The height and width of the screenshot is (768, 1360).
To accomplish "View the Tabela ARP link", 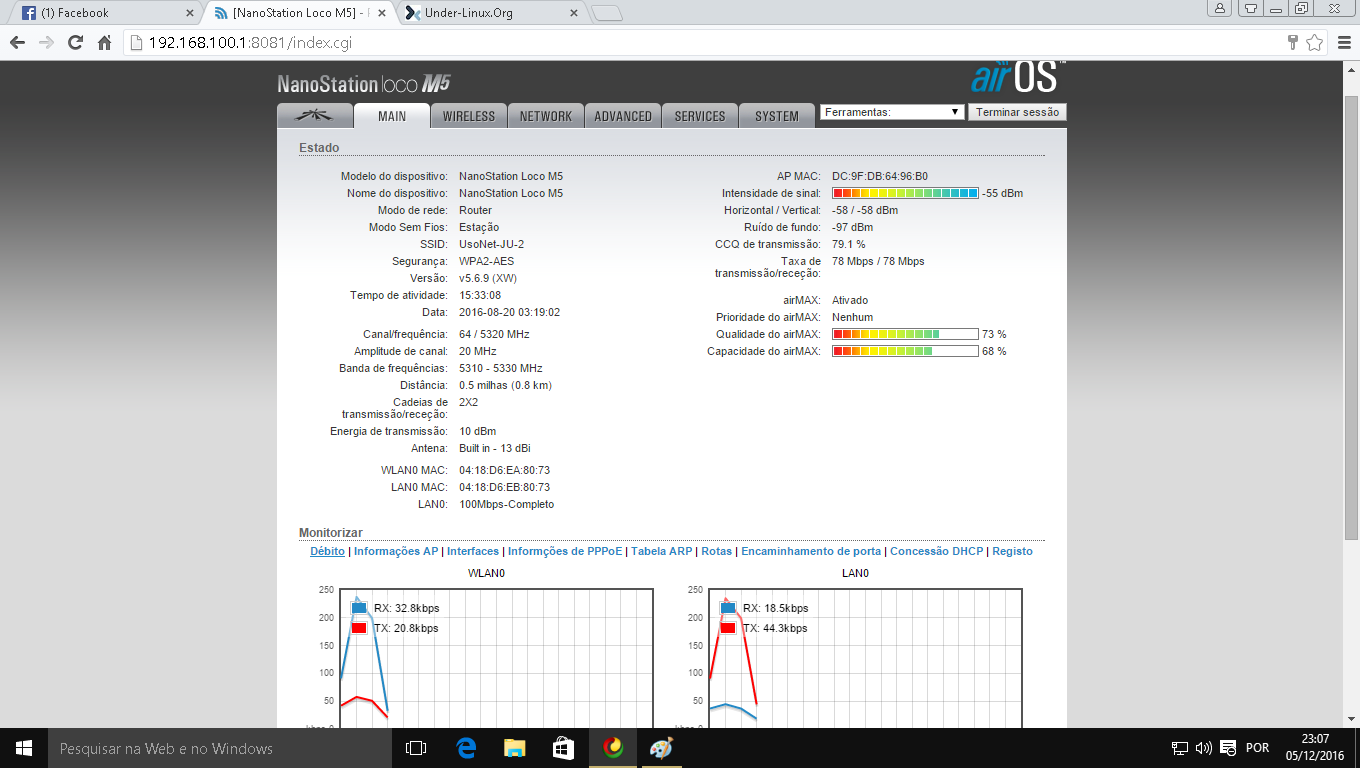I will 662,551.
